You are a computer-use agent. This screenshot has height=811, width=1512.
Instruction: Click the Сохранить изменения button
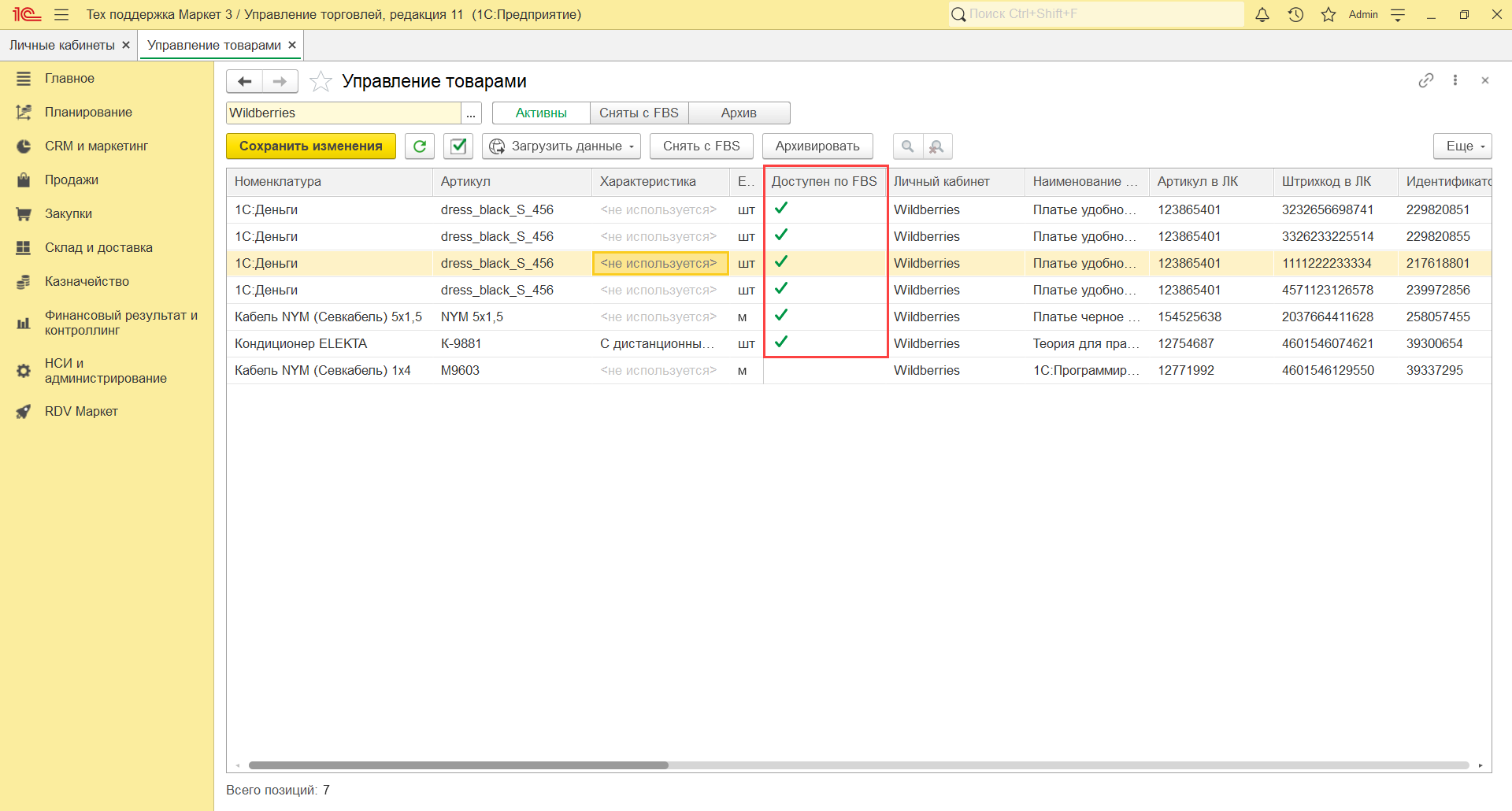pos(311,146)
